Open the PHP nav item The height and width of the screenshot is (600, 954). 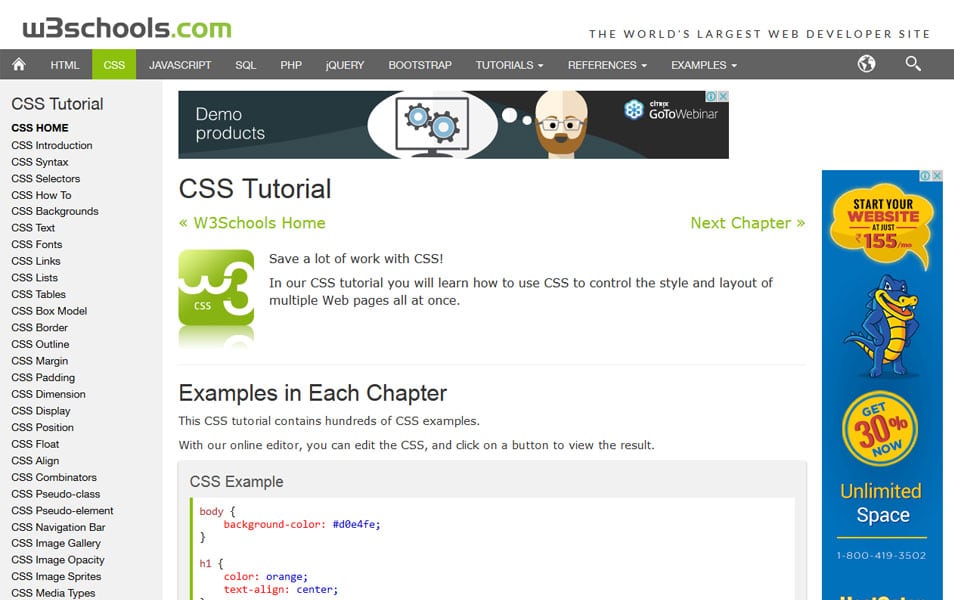[291, 65]
